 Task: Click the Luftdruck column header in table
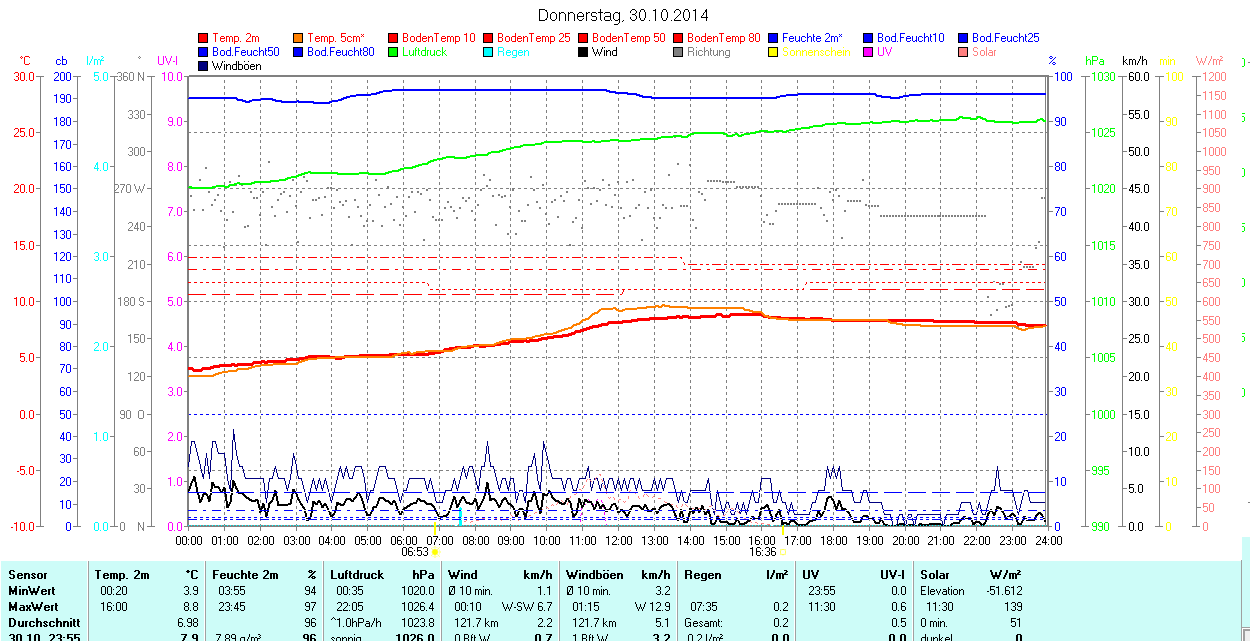(x=357, y=575)
